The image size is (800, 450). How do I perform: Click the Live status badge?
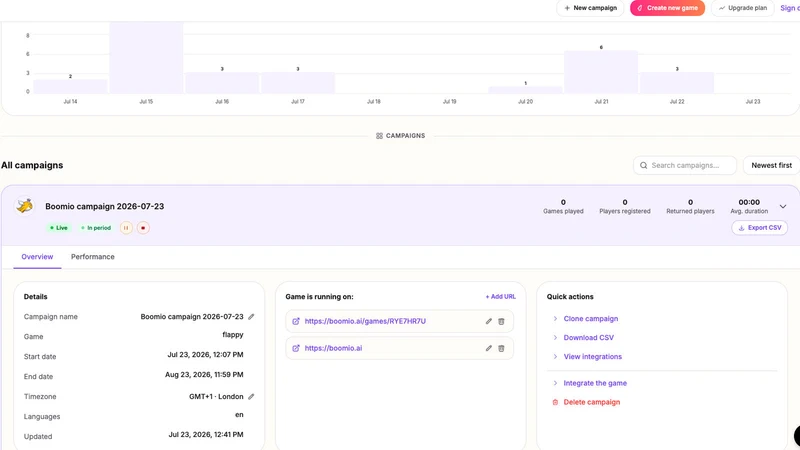pyautogui.click(x=59, y=228)
